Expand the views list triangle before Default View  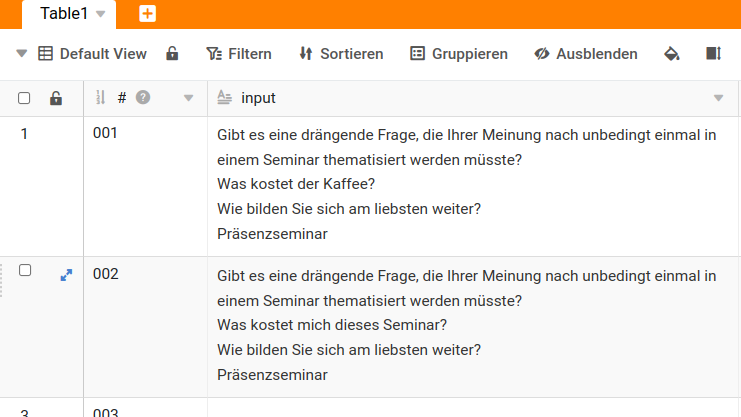[x=22, y=54]
